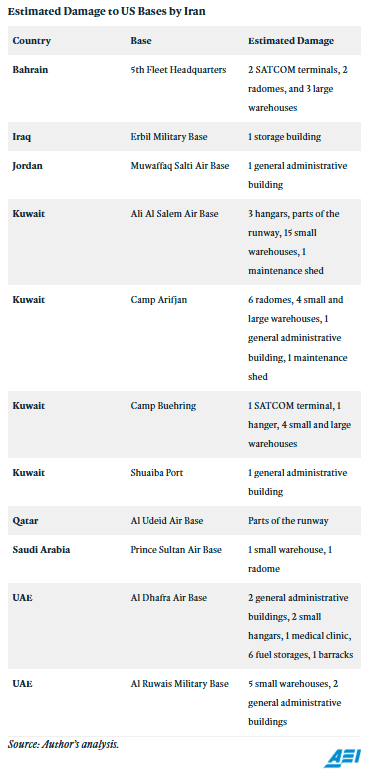This screenshot has height=778, width=388.
Task: Select the 5th Fleet Headquarters cell
Action: tap(178, 69)
